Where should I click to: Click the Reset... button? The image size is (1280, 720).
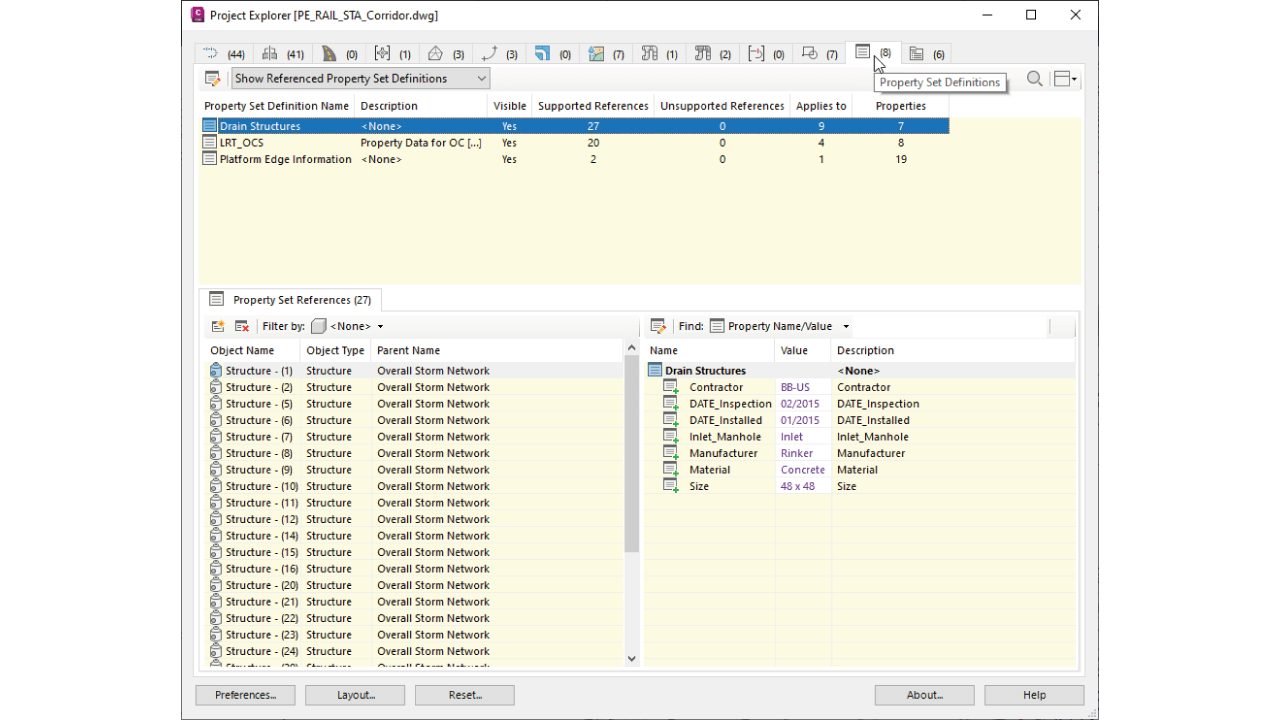coord(465,695)
